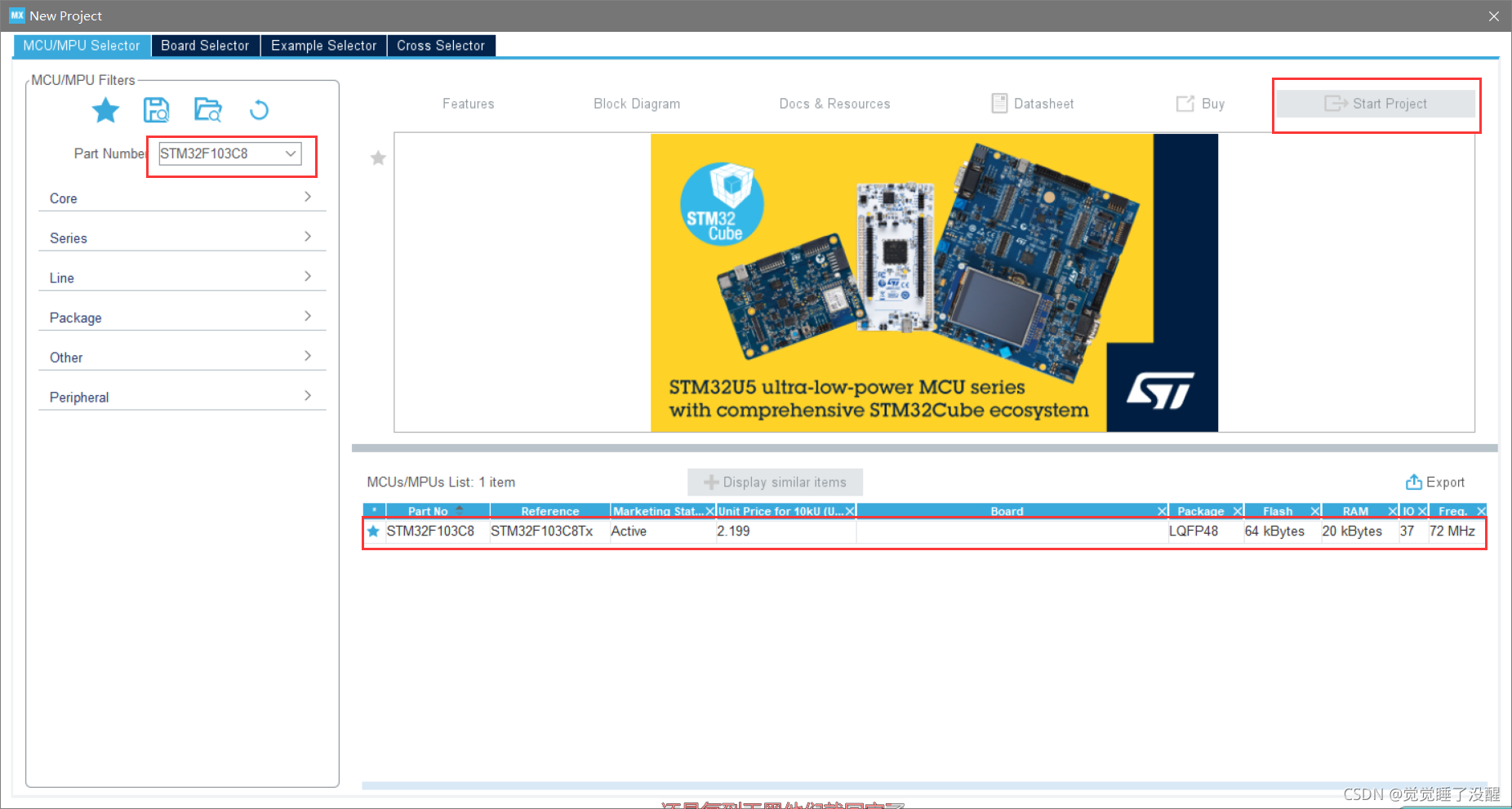Remove RAM column with its X

1393,511
